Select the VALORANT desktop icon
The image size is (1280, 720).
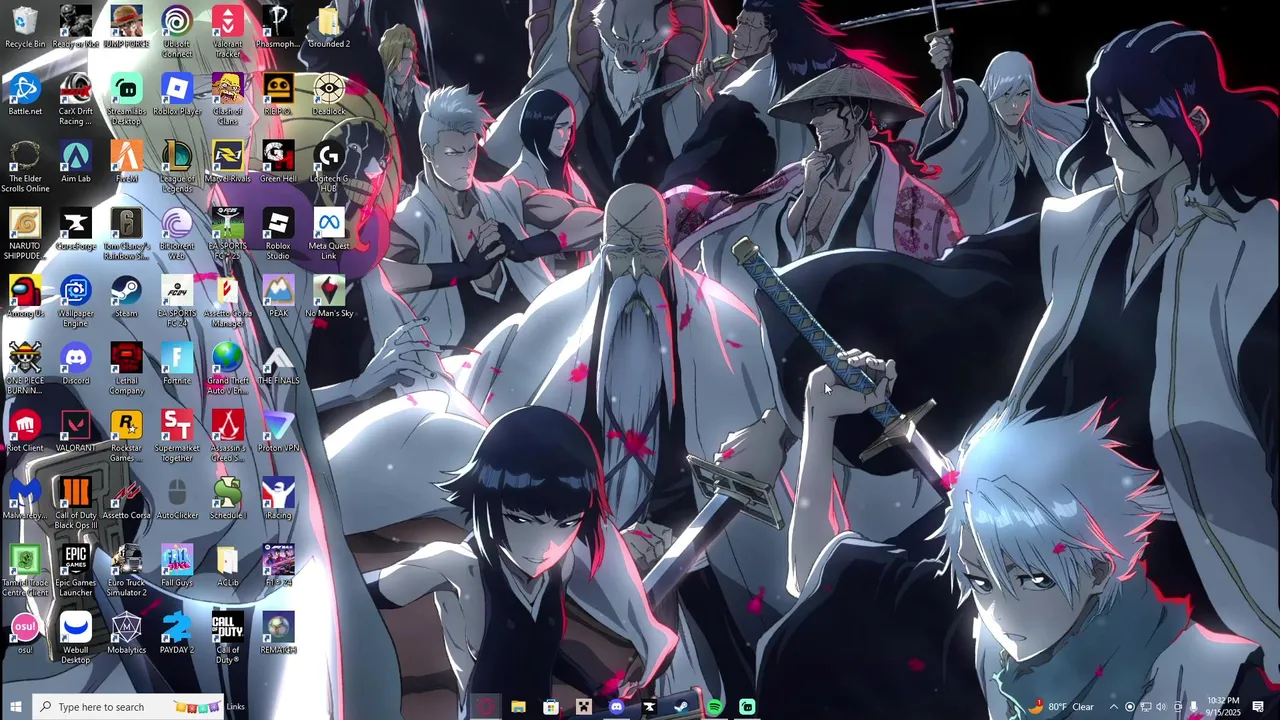point(76,431)
